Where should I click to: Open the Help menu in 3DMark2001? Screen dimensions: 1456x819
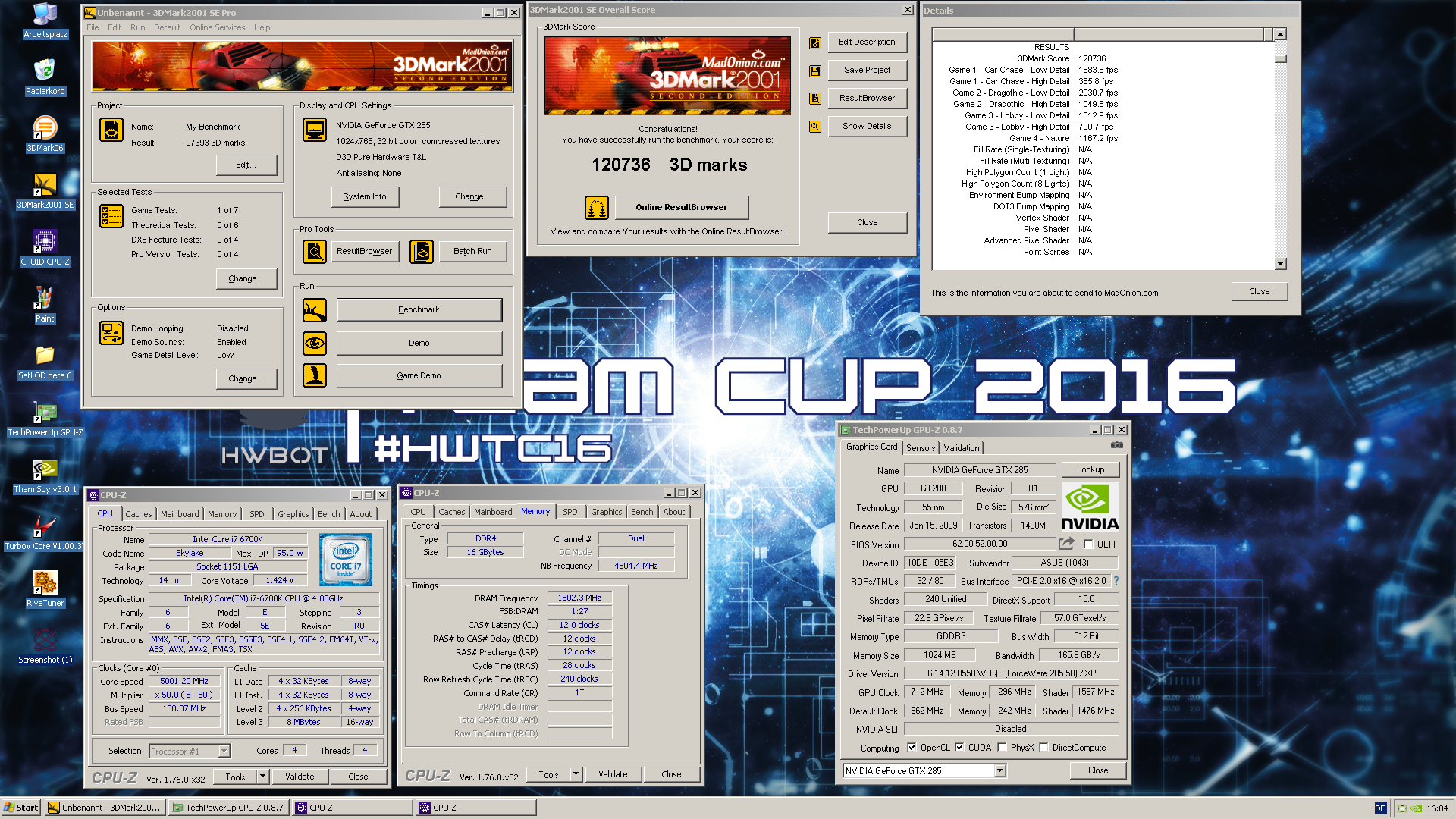point(262,27)
